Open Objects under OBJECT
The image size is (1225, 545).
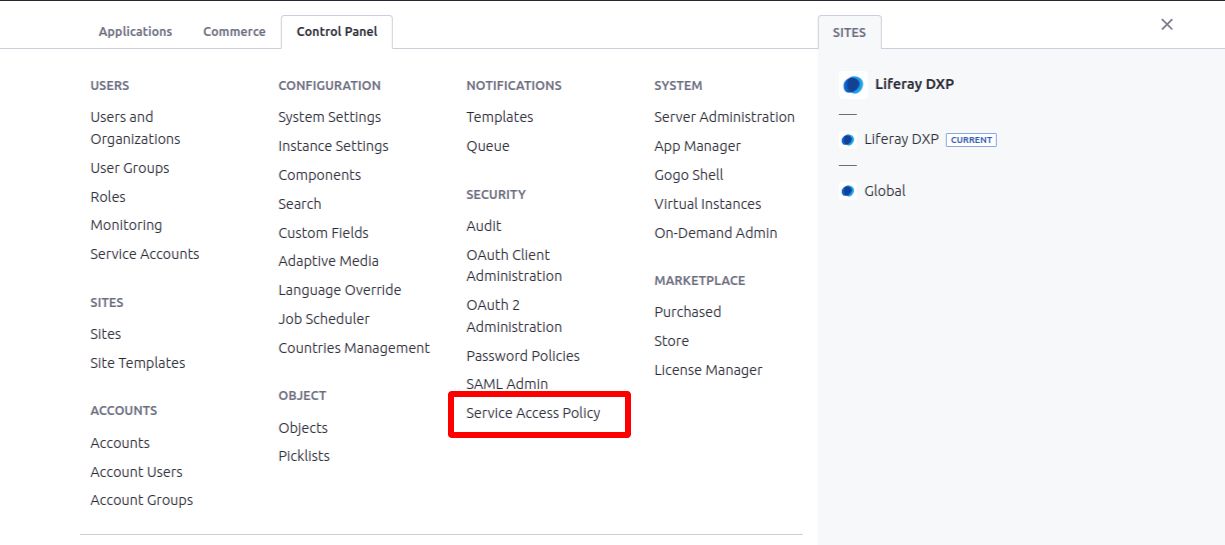coord(303,428)
